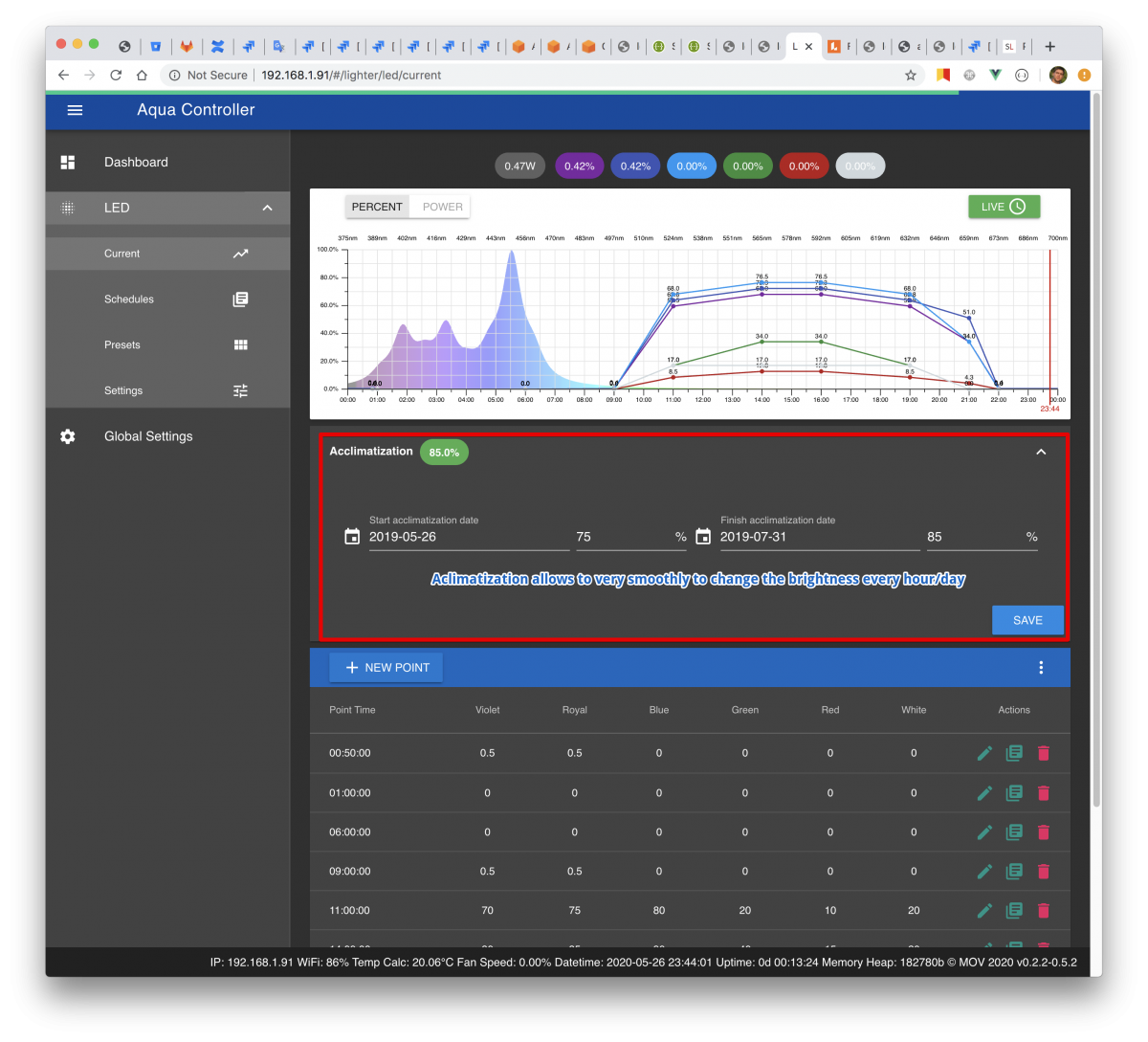
Task: Add a NEW POINT
Action: [x=386, y=668]
